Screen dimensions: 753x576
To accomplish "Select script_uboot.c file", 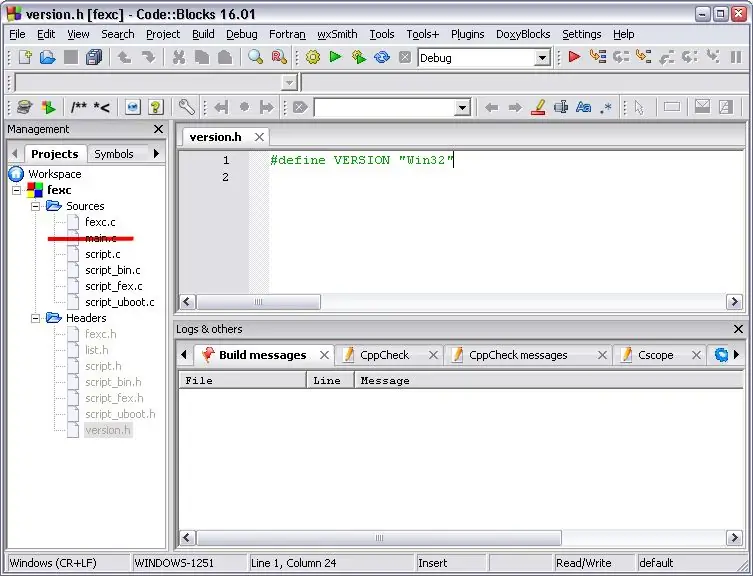I will tap(120, 302).
